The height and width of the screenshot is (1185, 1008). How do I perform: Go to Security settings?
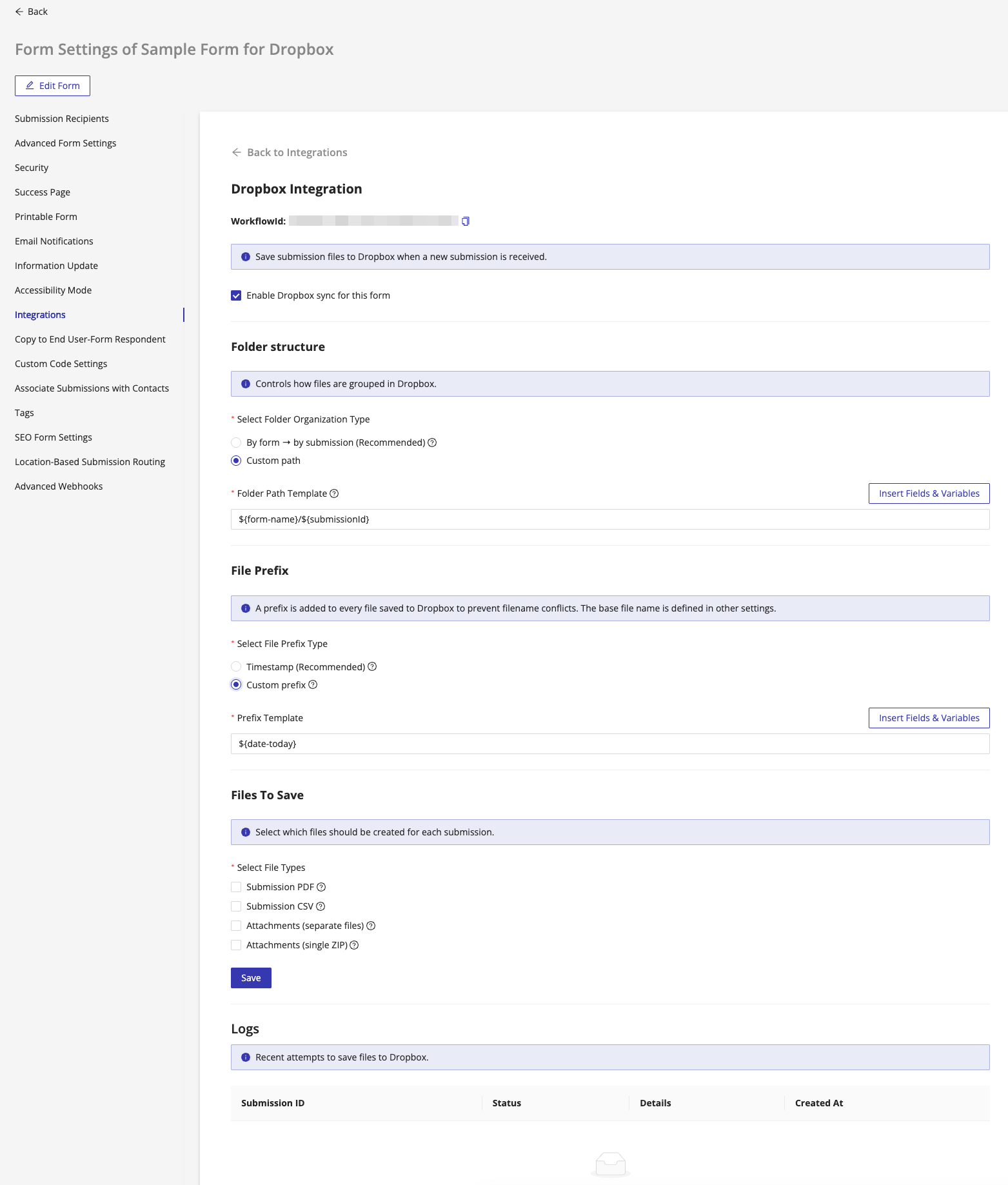[32, 168]
